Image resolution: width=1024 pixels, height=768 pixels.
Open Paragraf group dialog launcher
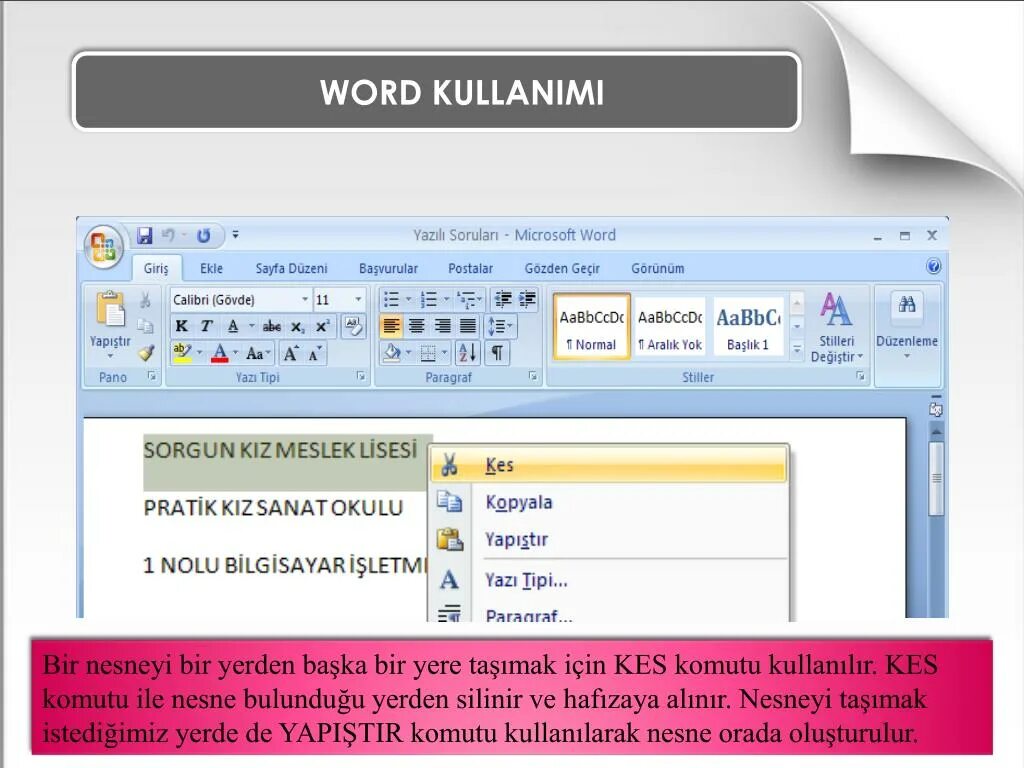[533, 376]
